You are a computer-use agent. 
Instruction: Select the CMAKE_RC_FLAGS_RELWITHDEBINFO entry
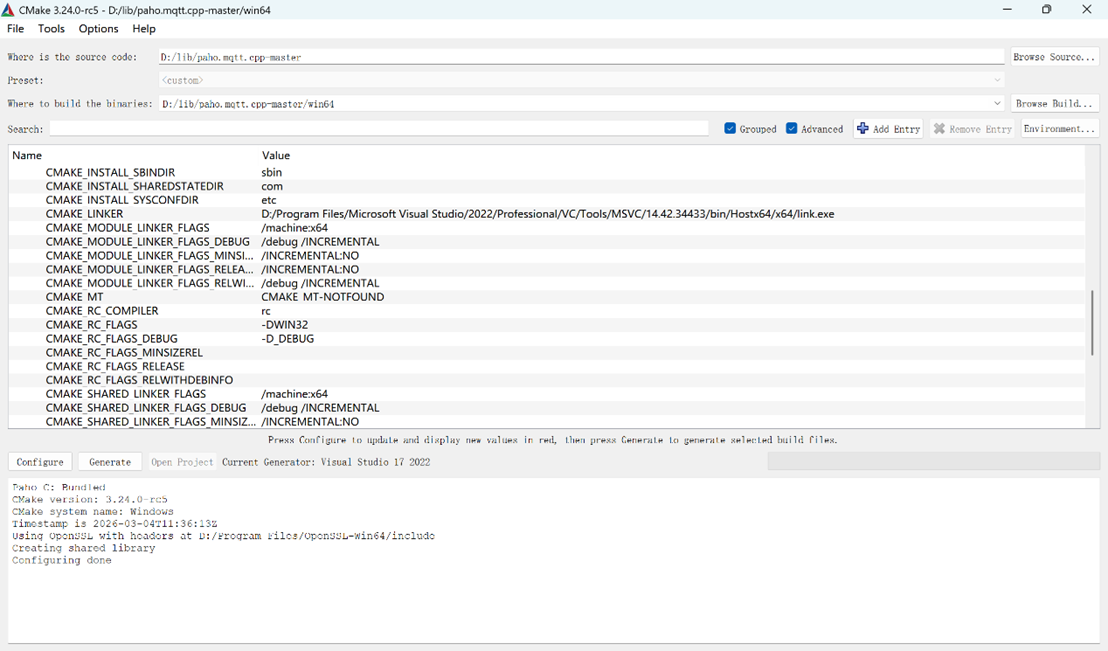pos(139,380)
